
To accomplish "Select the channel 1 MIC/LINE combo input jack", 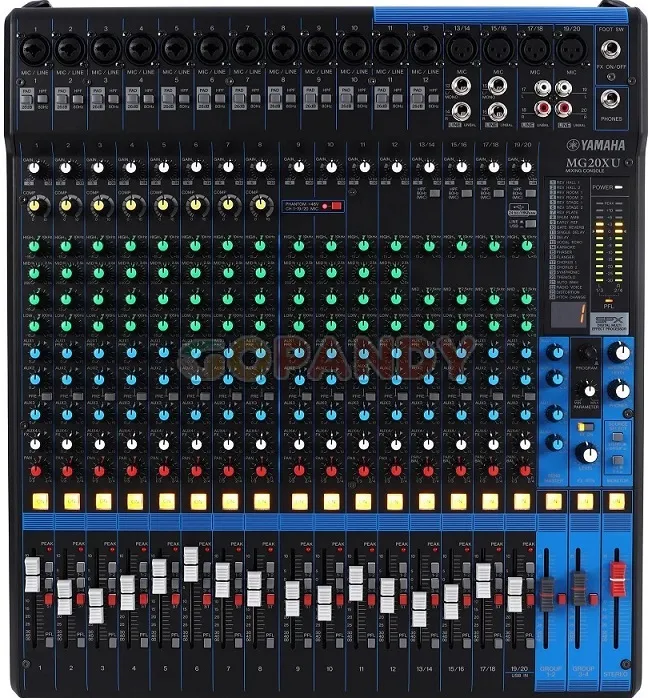I will coord(35,49).
